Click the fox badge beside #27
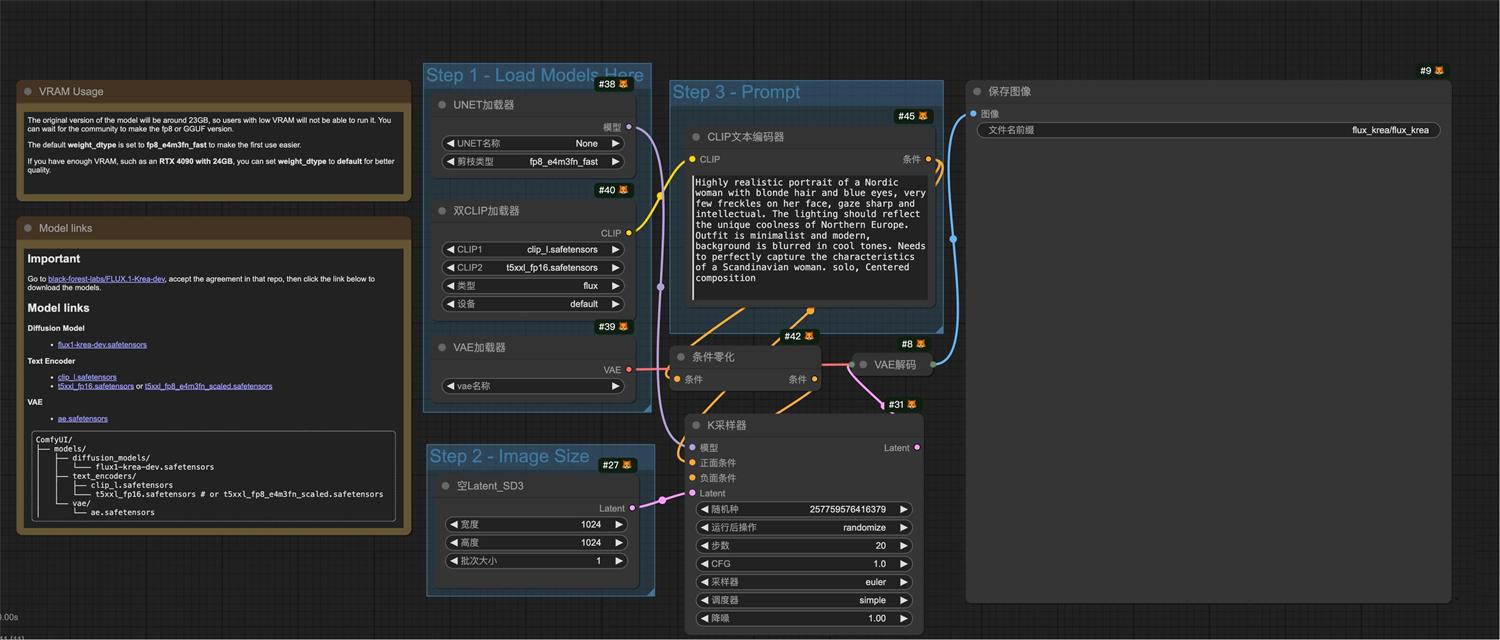 tap(627, 465)
